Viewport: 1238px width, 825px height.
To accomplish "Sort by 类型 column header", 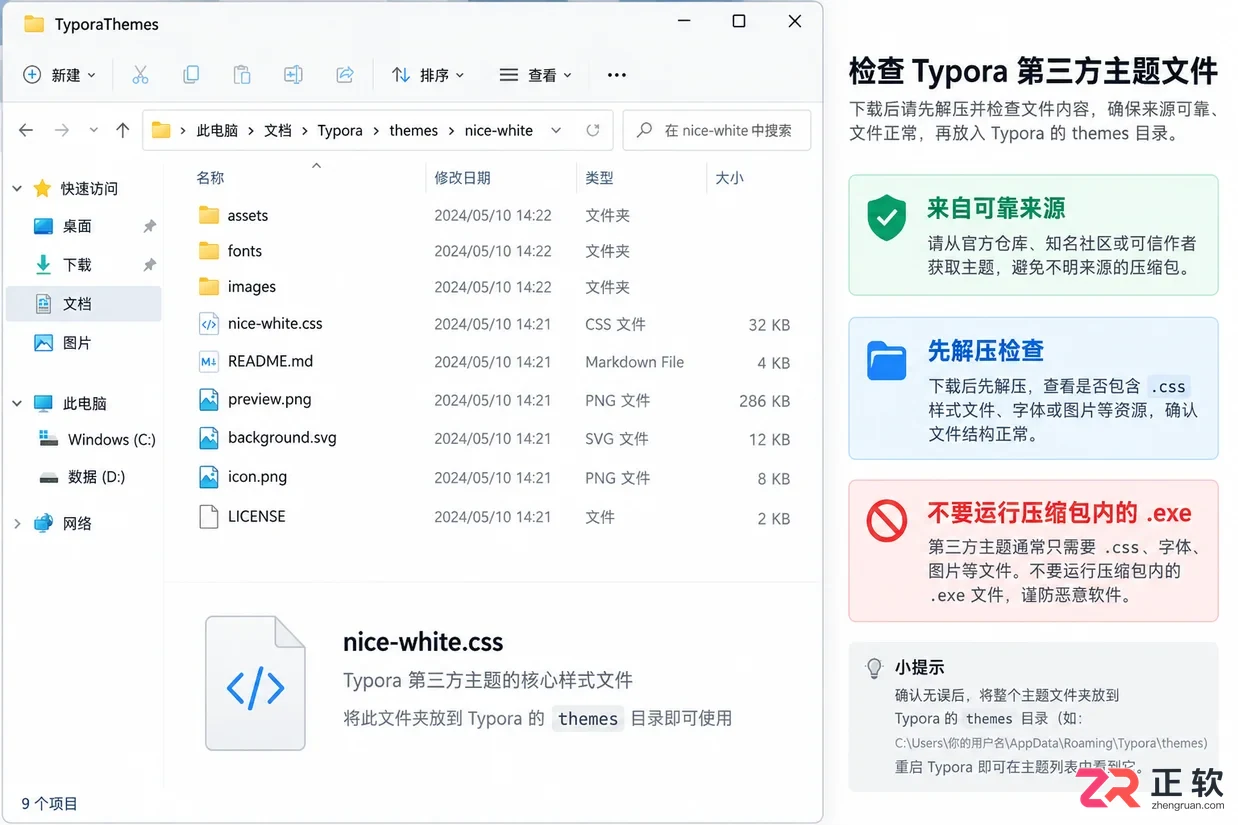I will point(599,177).
